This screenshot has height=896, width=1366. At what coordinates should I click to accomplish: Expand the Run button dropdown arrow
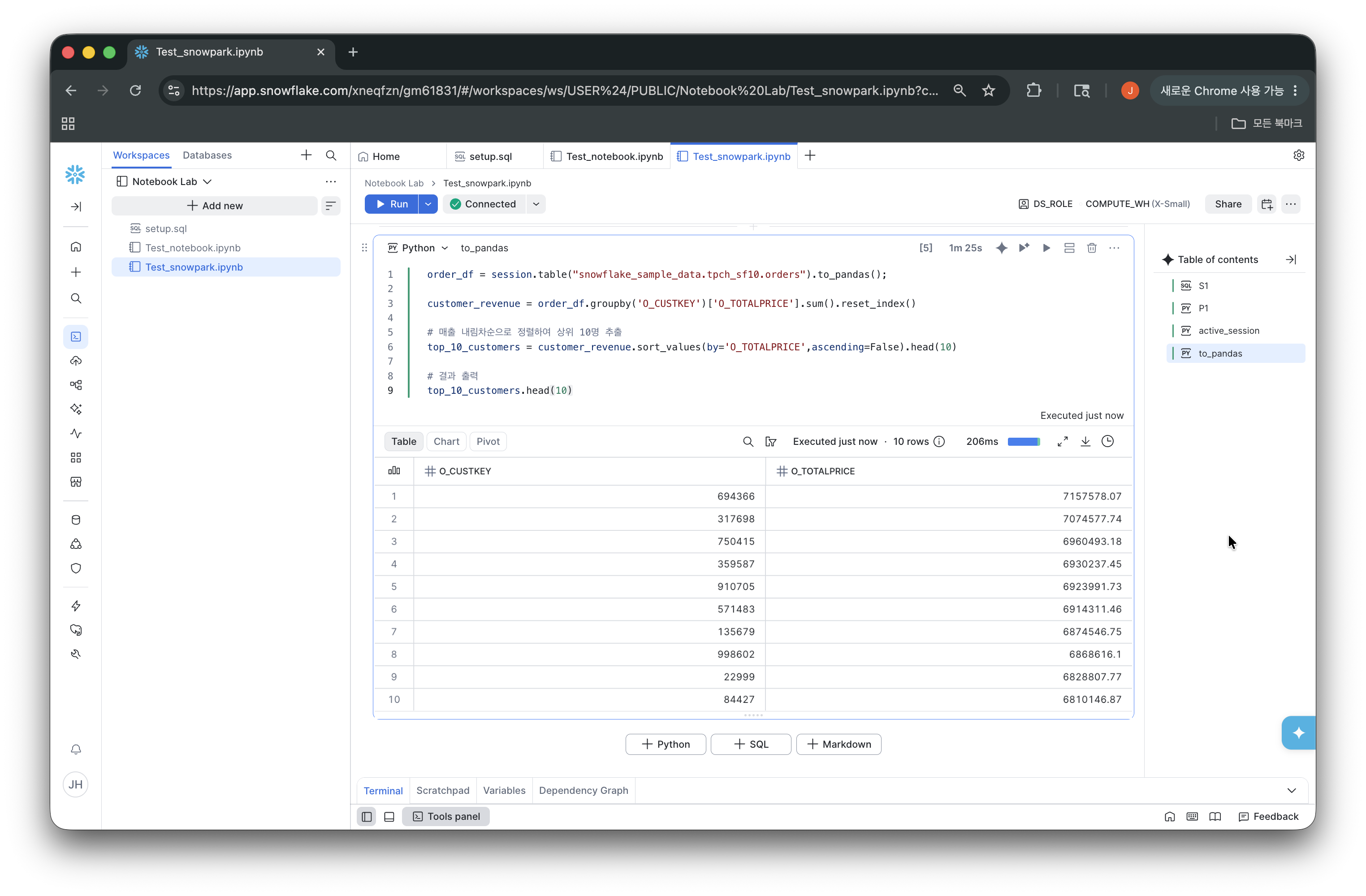pyautogui.click(x=428, y=204)
